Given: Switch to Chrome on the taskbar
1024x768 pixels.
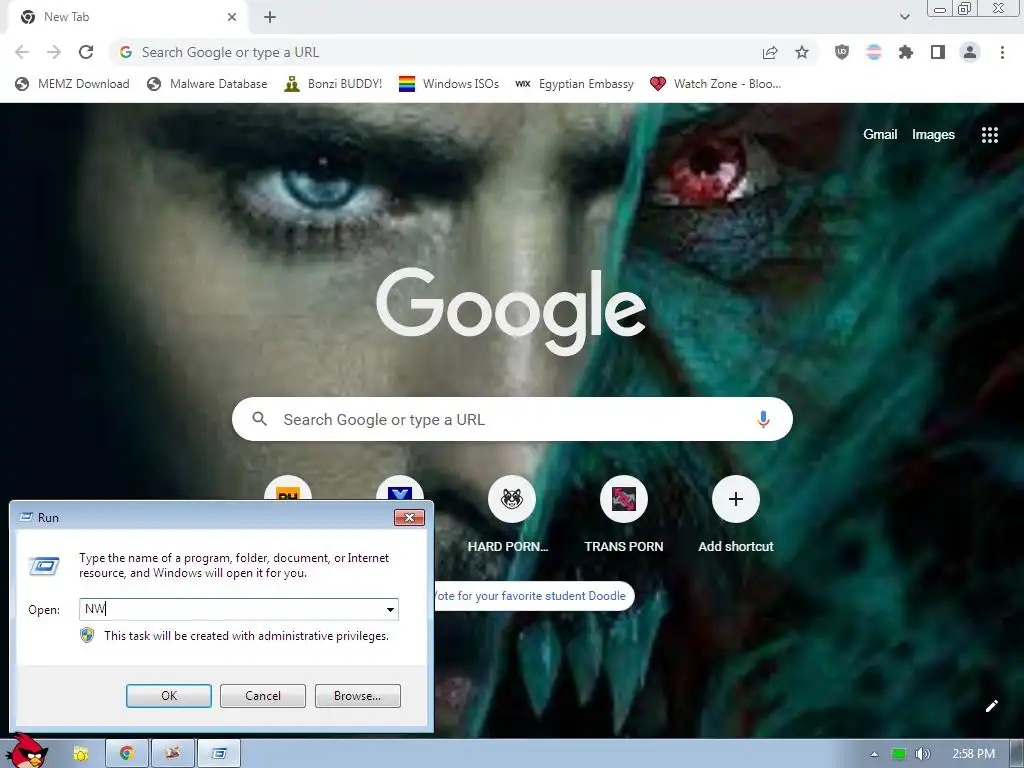Looking at the screenshot, I should pos(127,754).
